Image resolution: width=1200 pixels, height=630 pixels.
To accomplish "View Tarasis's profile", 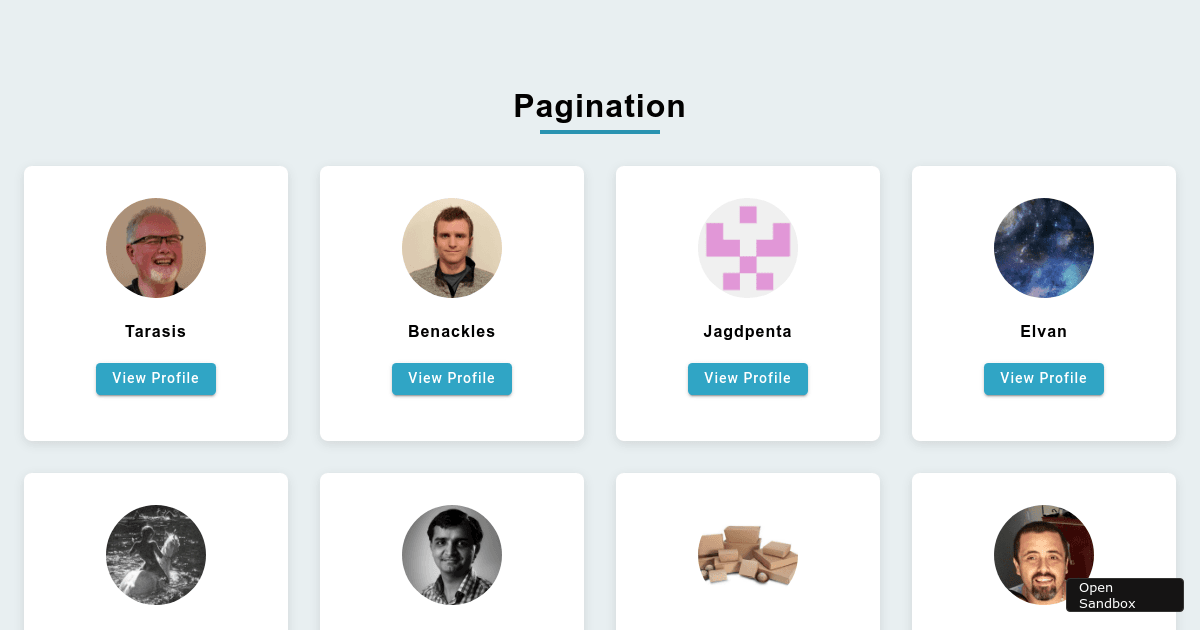I will coord(156,379).
